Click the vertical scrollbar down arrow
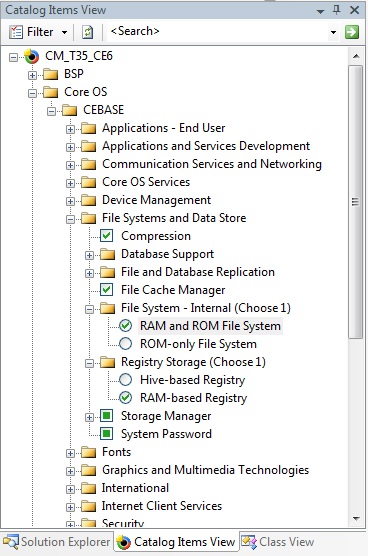 tap(356, 519)
